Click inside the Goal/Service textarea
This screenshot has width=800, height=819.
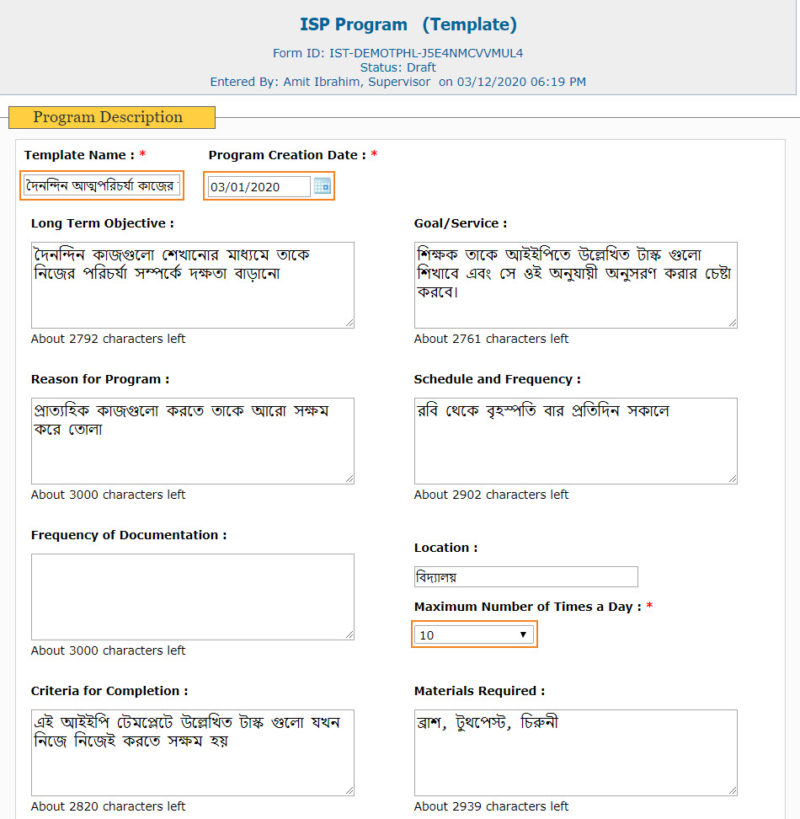[x=575, y=285]
